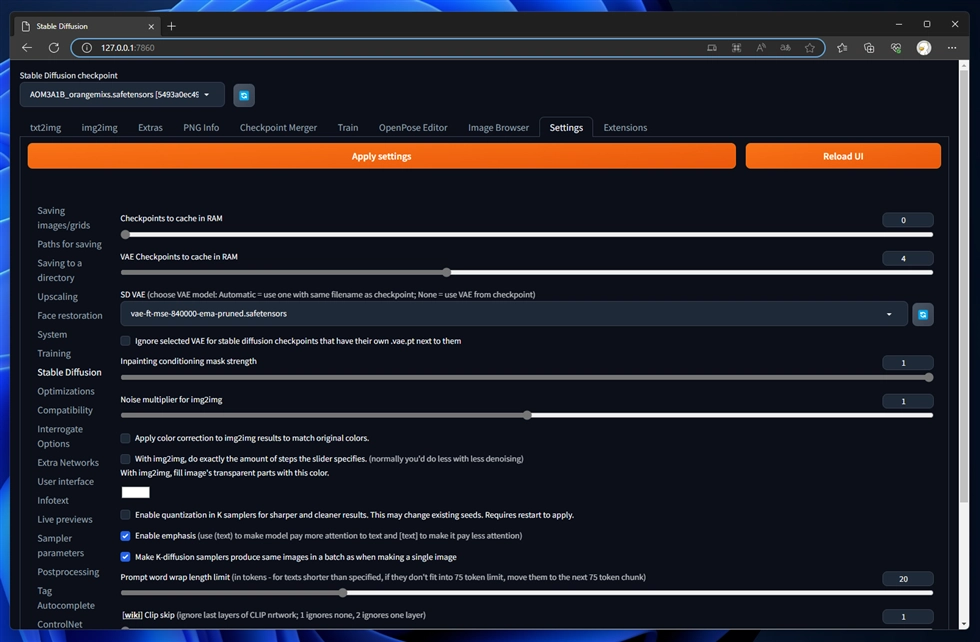Image resolution: width=980 pixels, height=642 pixels.
Task: Open browser Collections
Action: (x=869, y=48)
